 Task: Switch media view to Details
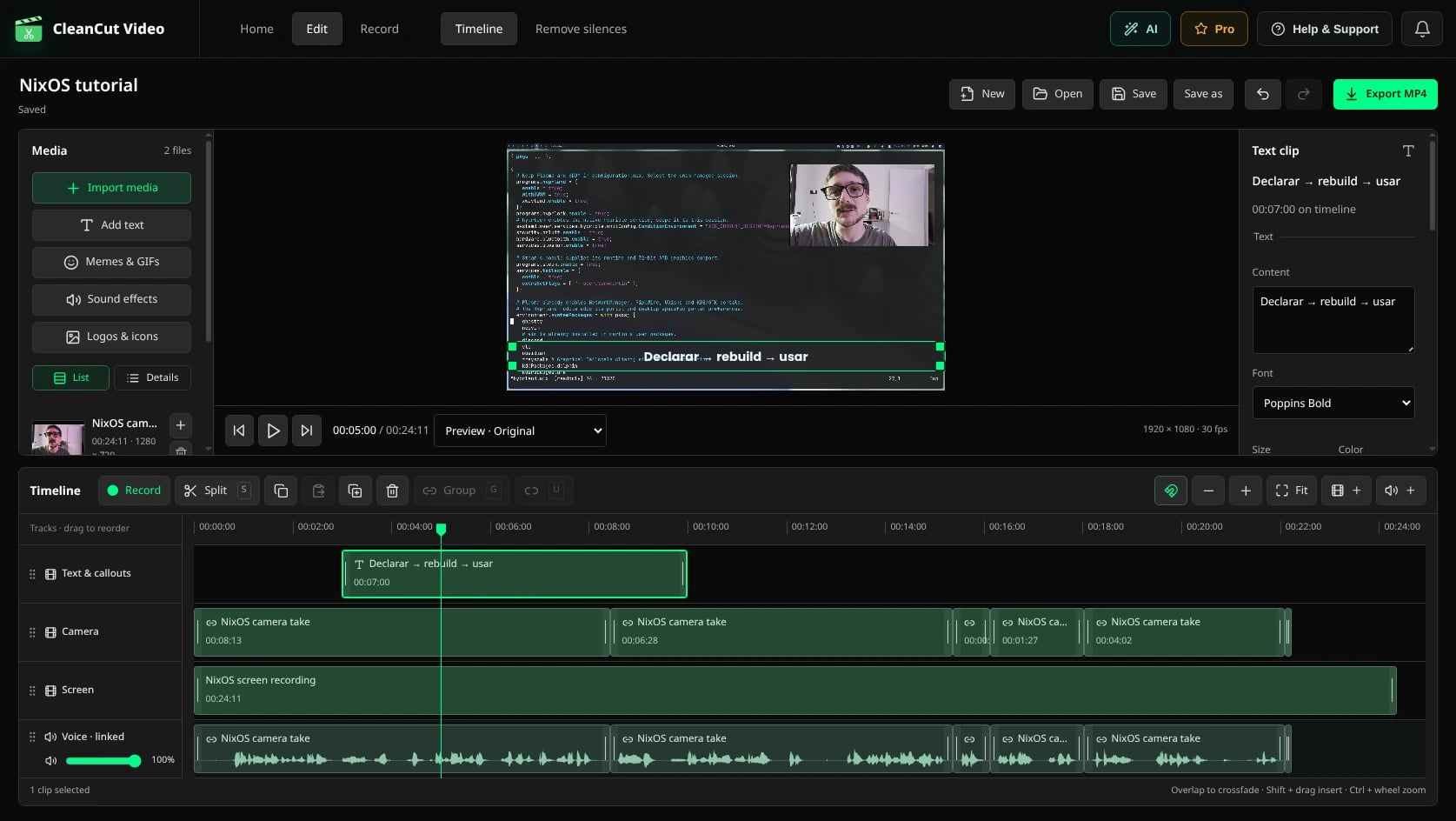point(152,378)
